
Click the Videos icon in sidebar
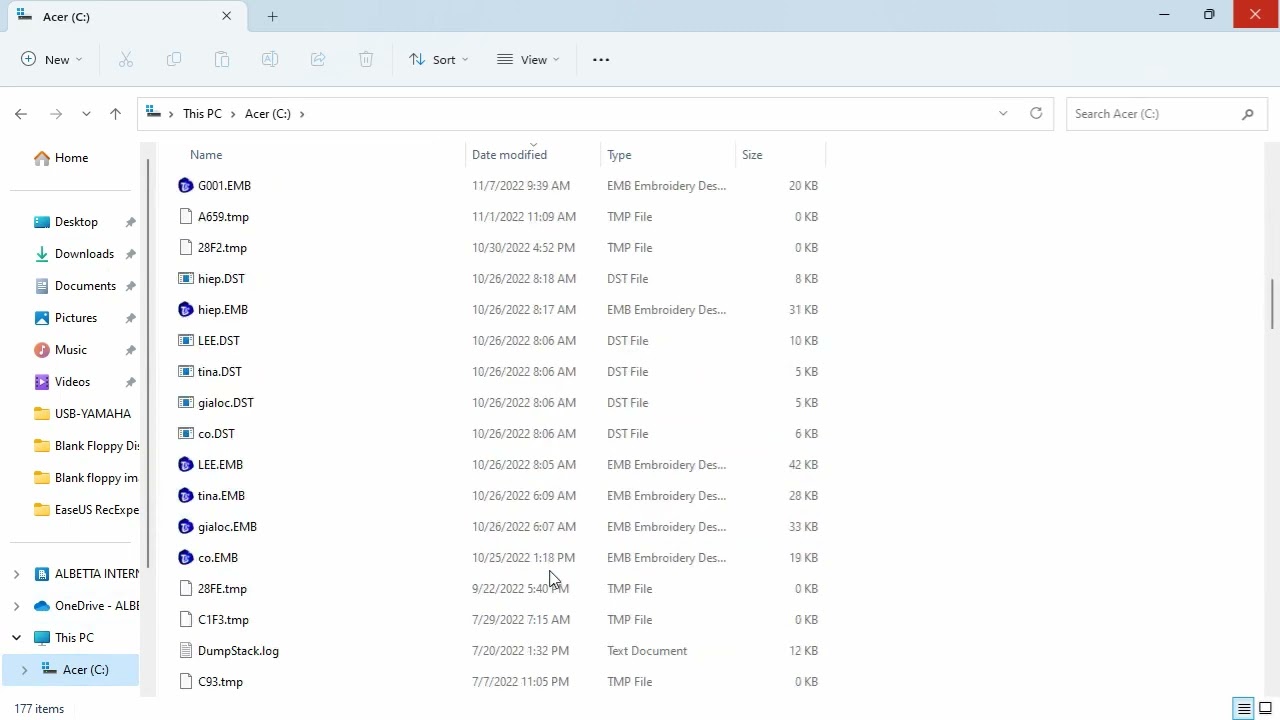click(x=41, y=382)
